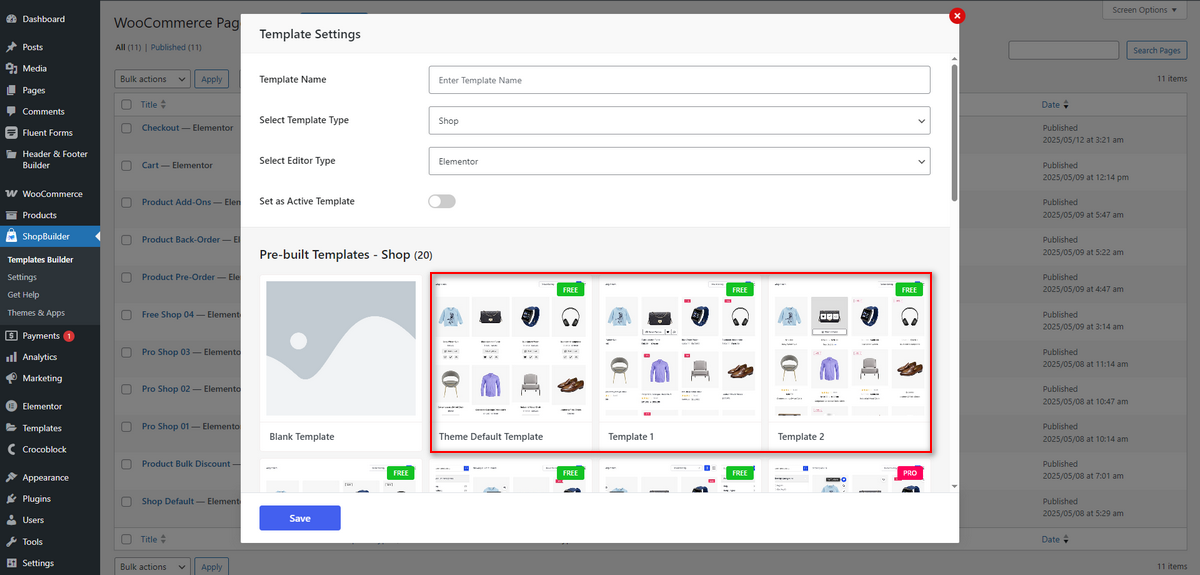This screenshot has width=1200, height=575.
Task: Check the select-all box beside Title header
Action: [x=126, y=104]
